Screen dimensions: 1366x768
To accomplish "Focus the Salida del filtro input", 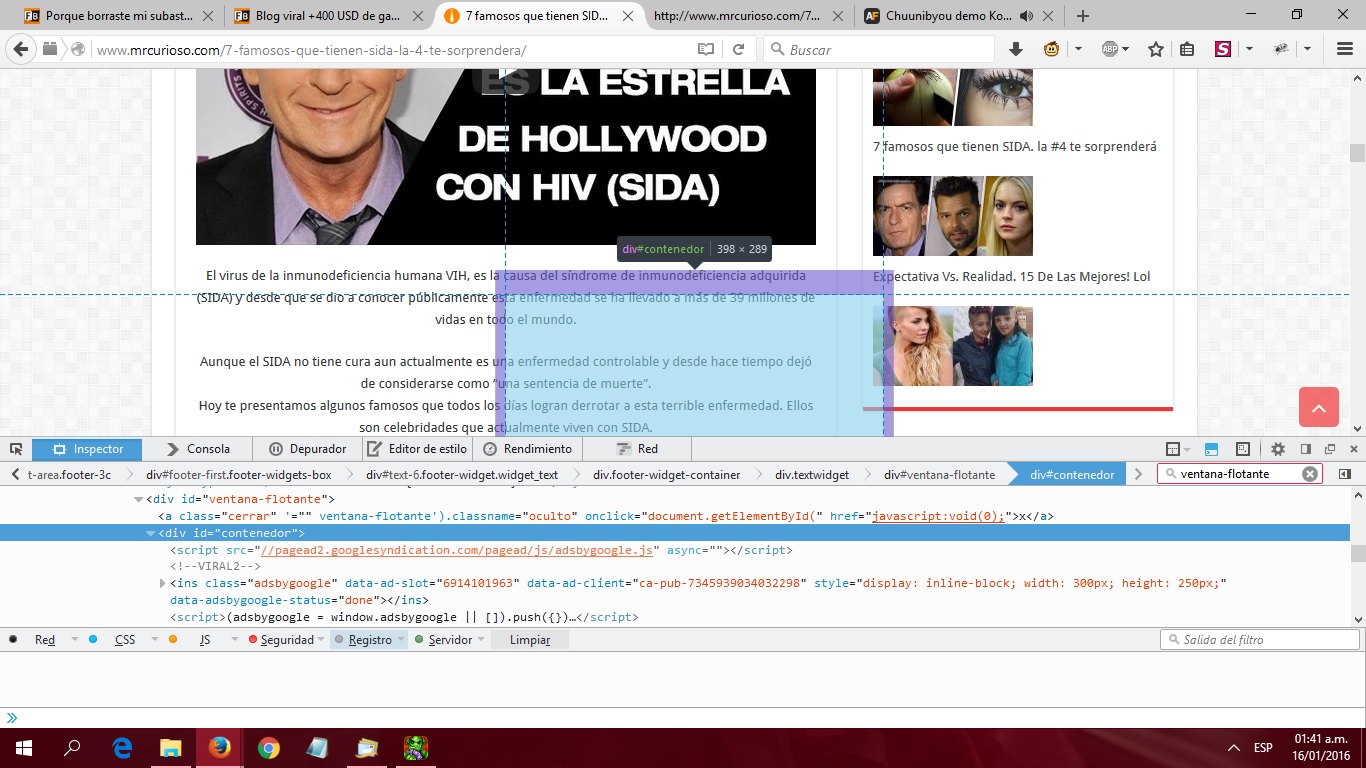I will [x=1260, y=640].
